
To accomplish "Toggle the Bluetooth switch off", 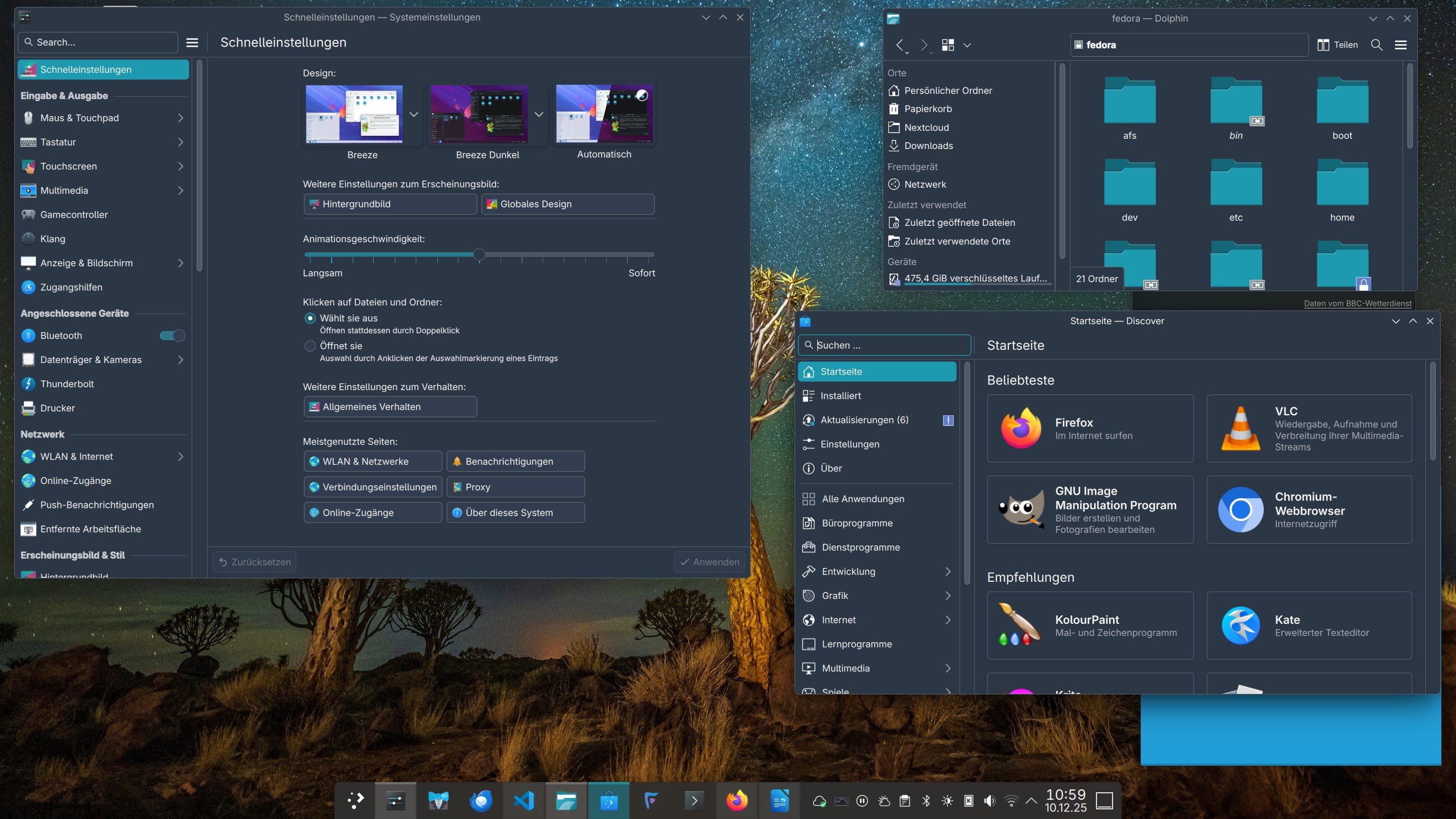I will pos(172,336).
